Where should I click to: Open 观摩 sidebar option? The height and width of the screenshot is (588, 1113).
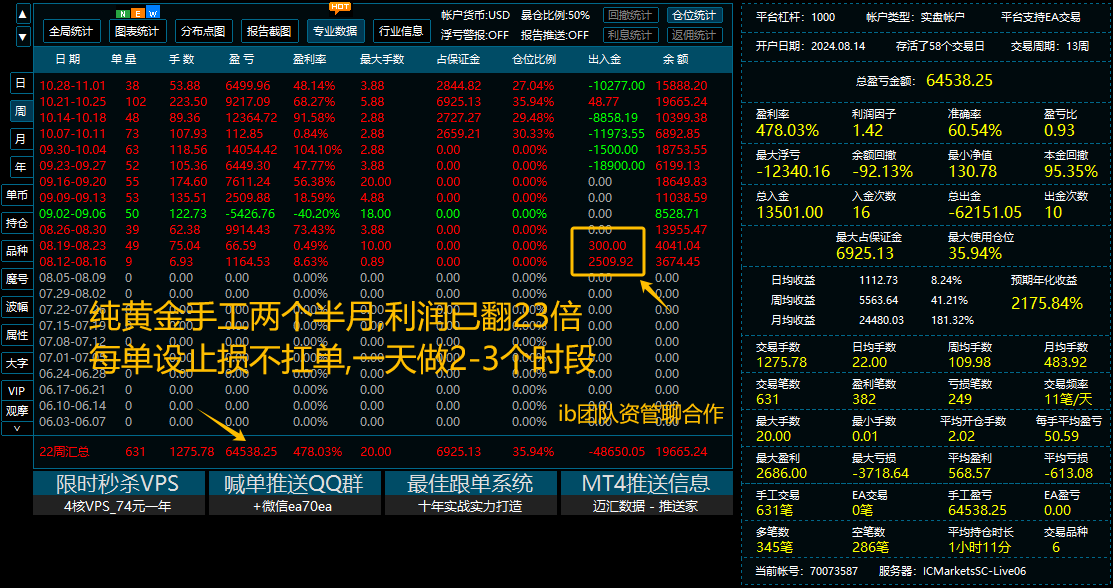[17, 410]
